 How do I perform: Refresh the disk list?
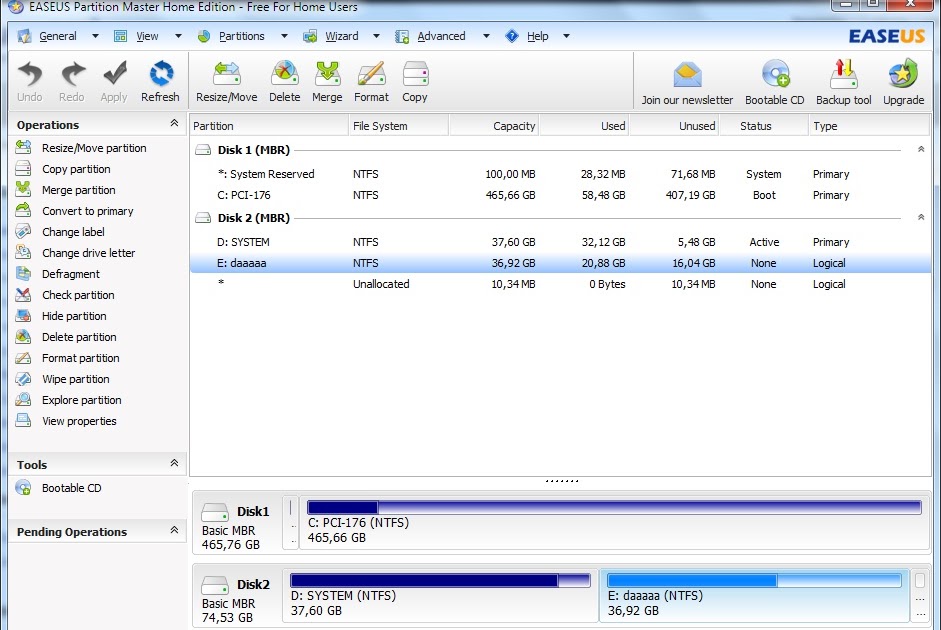tap(160, 82)
